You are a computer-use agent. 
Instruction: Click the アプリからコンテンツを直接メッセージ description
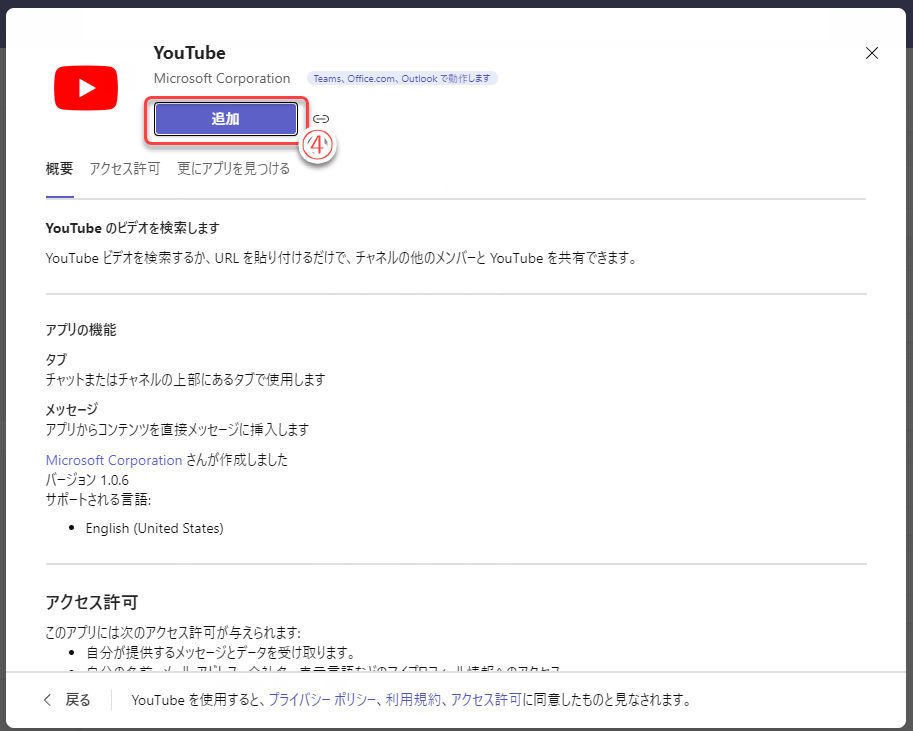coord(177,430)
